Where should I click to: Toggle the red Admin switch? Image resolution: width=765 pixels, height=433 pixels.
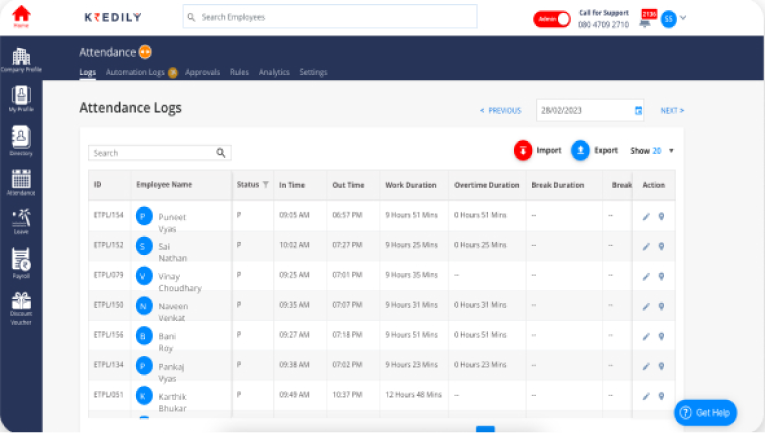pyautogui.click(x=551, y=18)
